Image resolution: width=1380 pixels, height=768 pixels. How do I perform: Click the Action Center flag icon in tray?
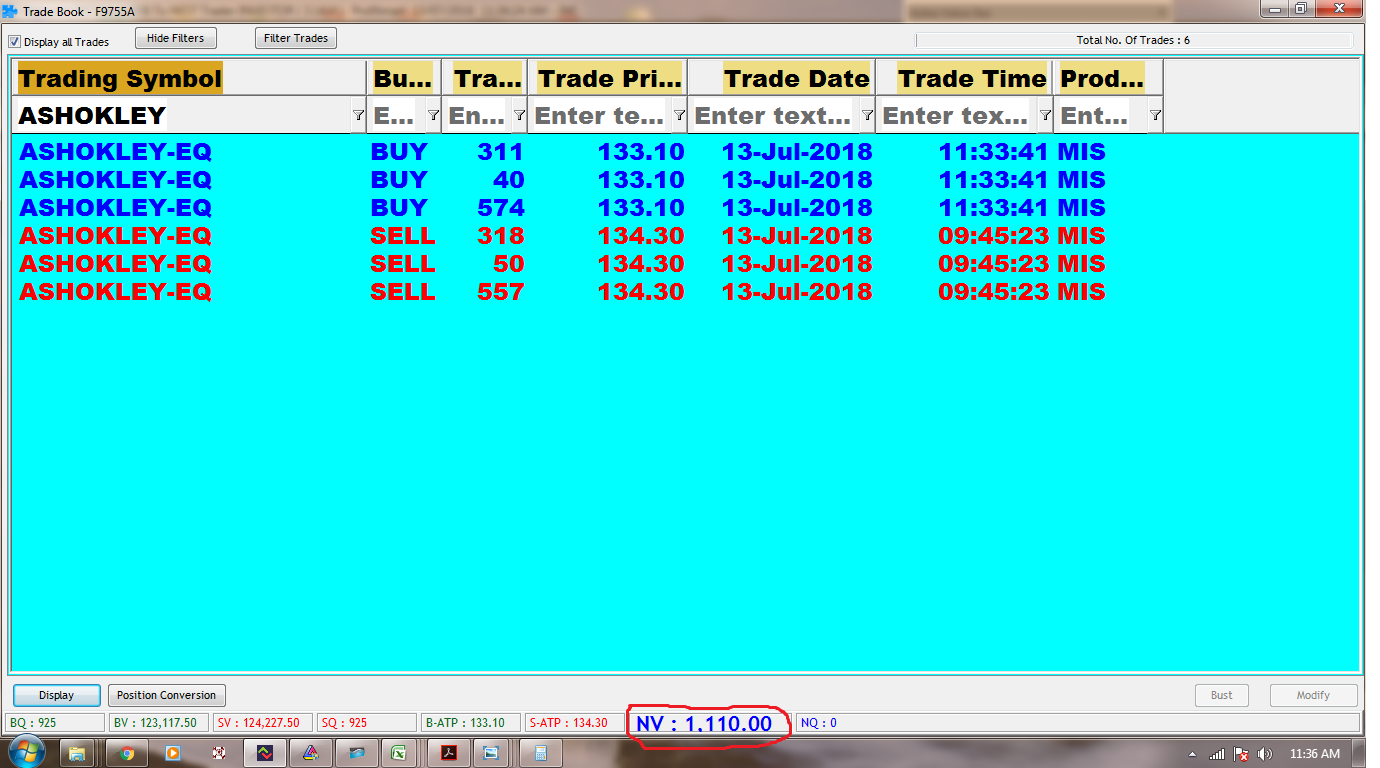click(1241, 753)
